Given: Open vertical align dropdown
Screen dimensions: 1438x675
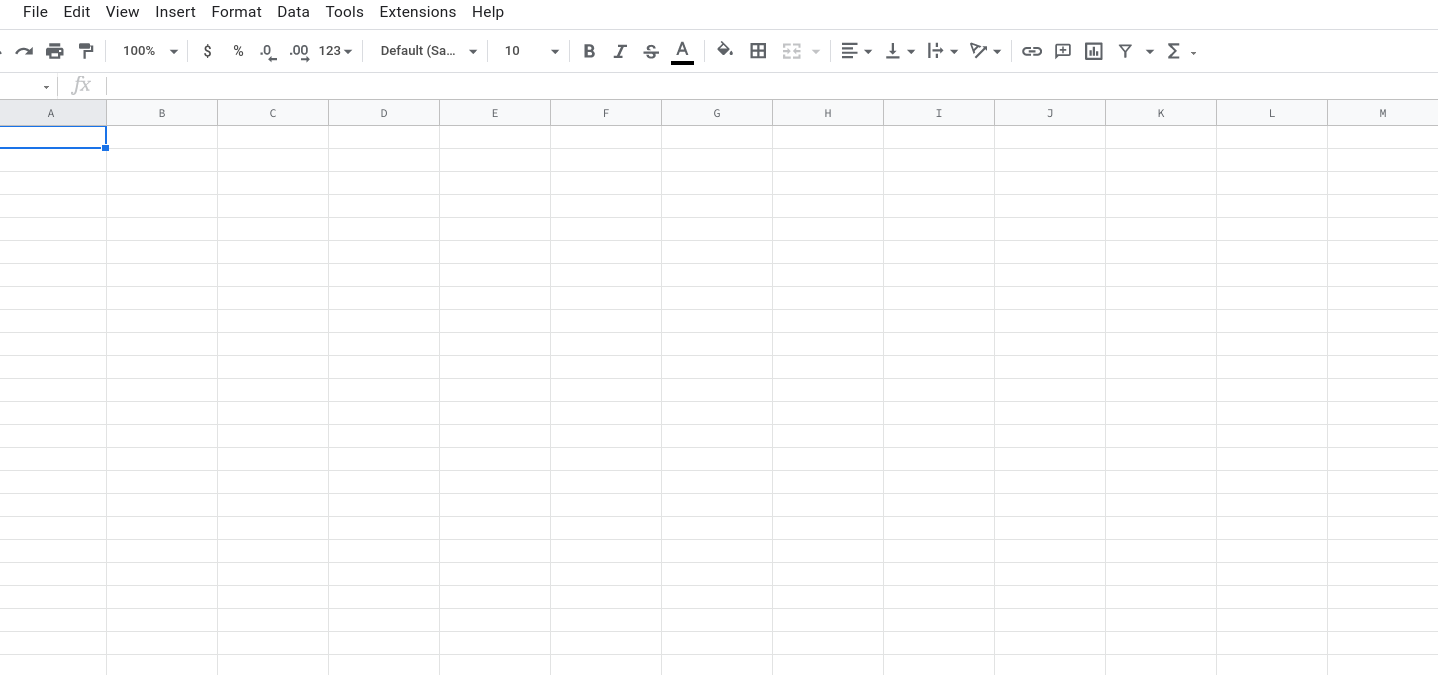Looking at the screenshot, I should coord(900,51).
